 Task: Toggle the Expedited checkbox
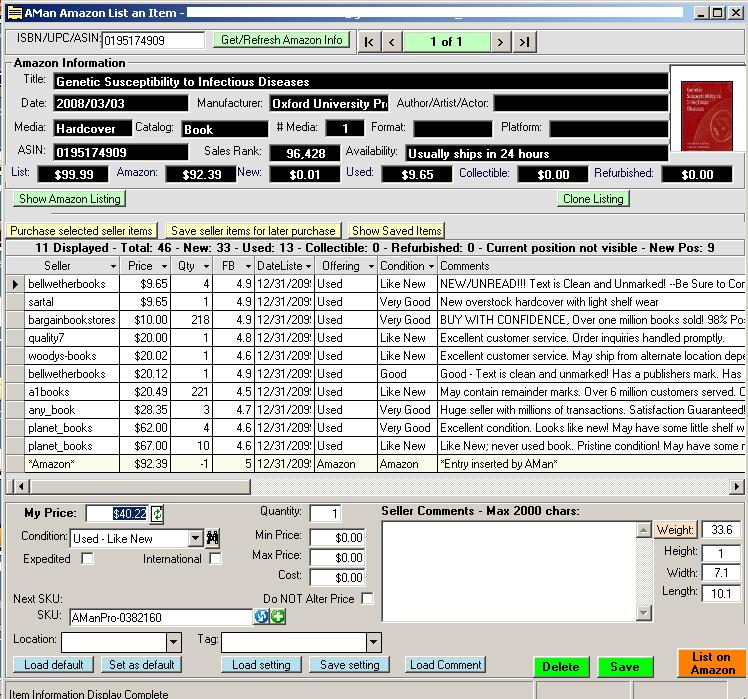87,558
